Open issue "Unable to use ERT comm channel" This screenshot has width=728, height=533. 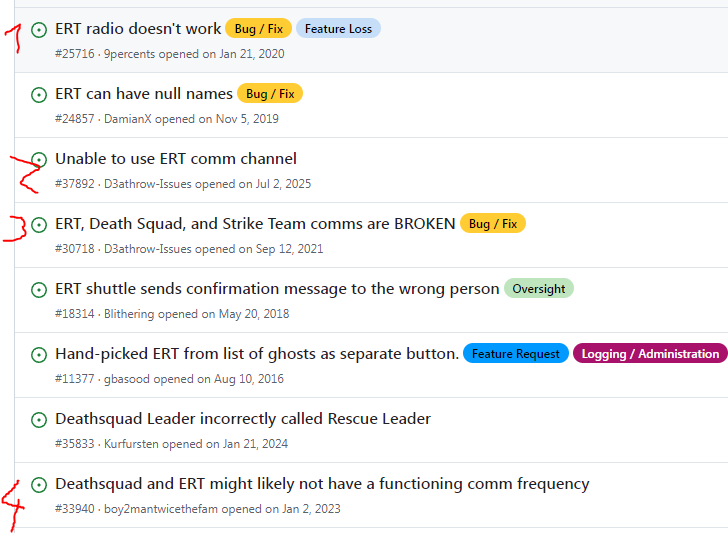(176, 159)
